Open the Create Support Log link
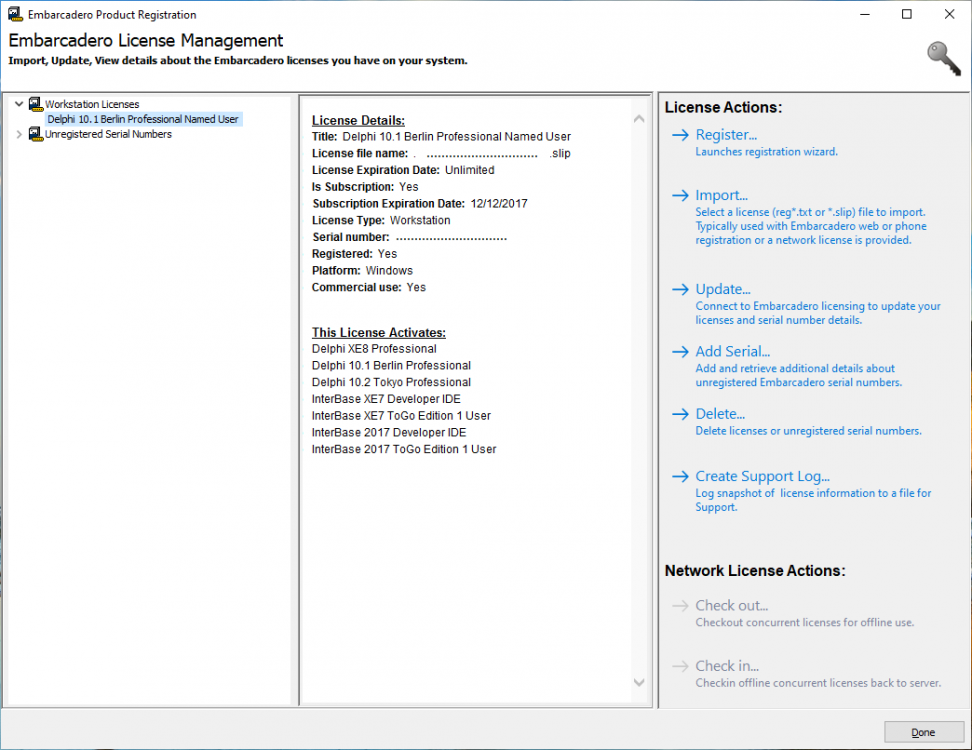Viewport: 972px width, 750px height. (762, 476)
